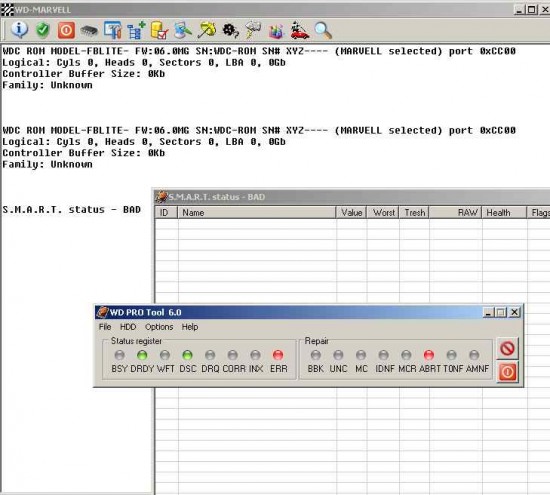Click the IDNF repair LED indicator
550x495 pixels.
pyautogui.click(x=384, y=355)
